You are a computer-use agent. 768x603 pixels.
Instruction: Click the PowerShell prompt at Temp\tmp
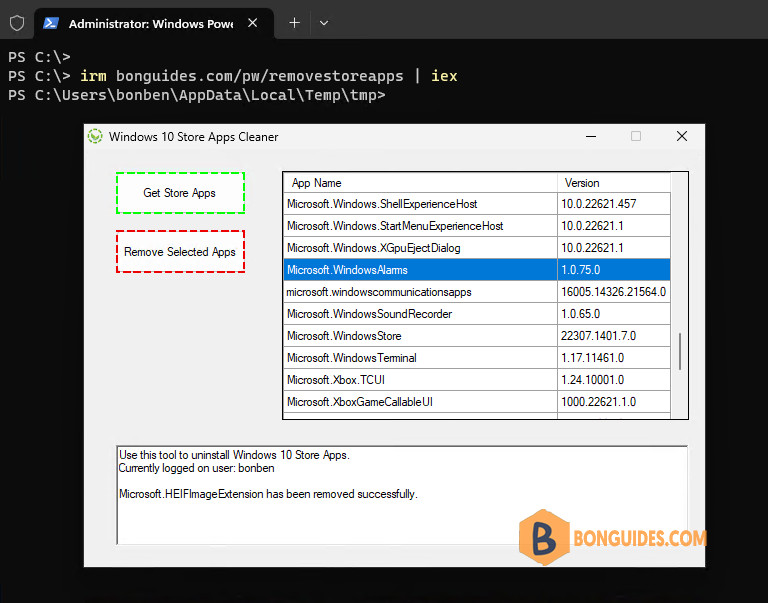click(x=196, y=95)
